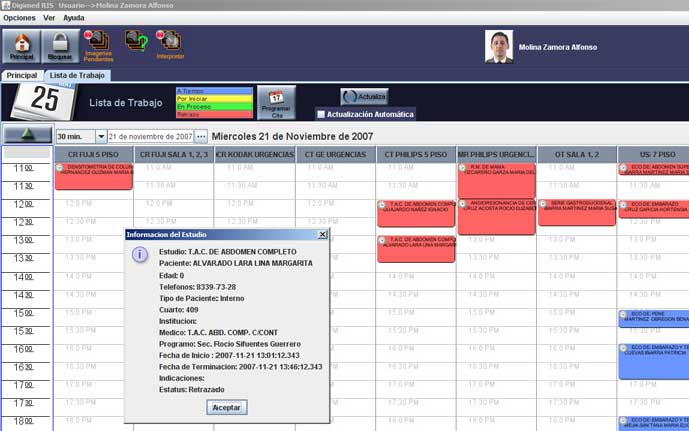Viewport: 689px width, 431px height.
Task: Click the green up arrow button
Action: pos(27,135)
